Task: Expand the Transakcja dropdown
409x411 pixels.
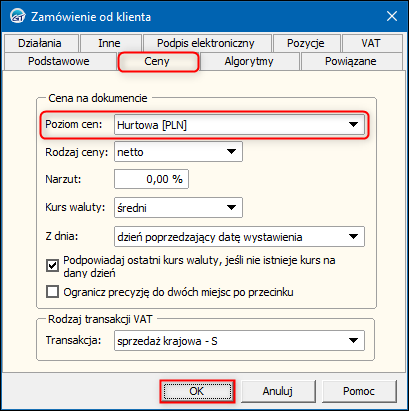Action: 239,341
